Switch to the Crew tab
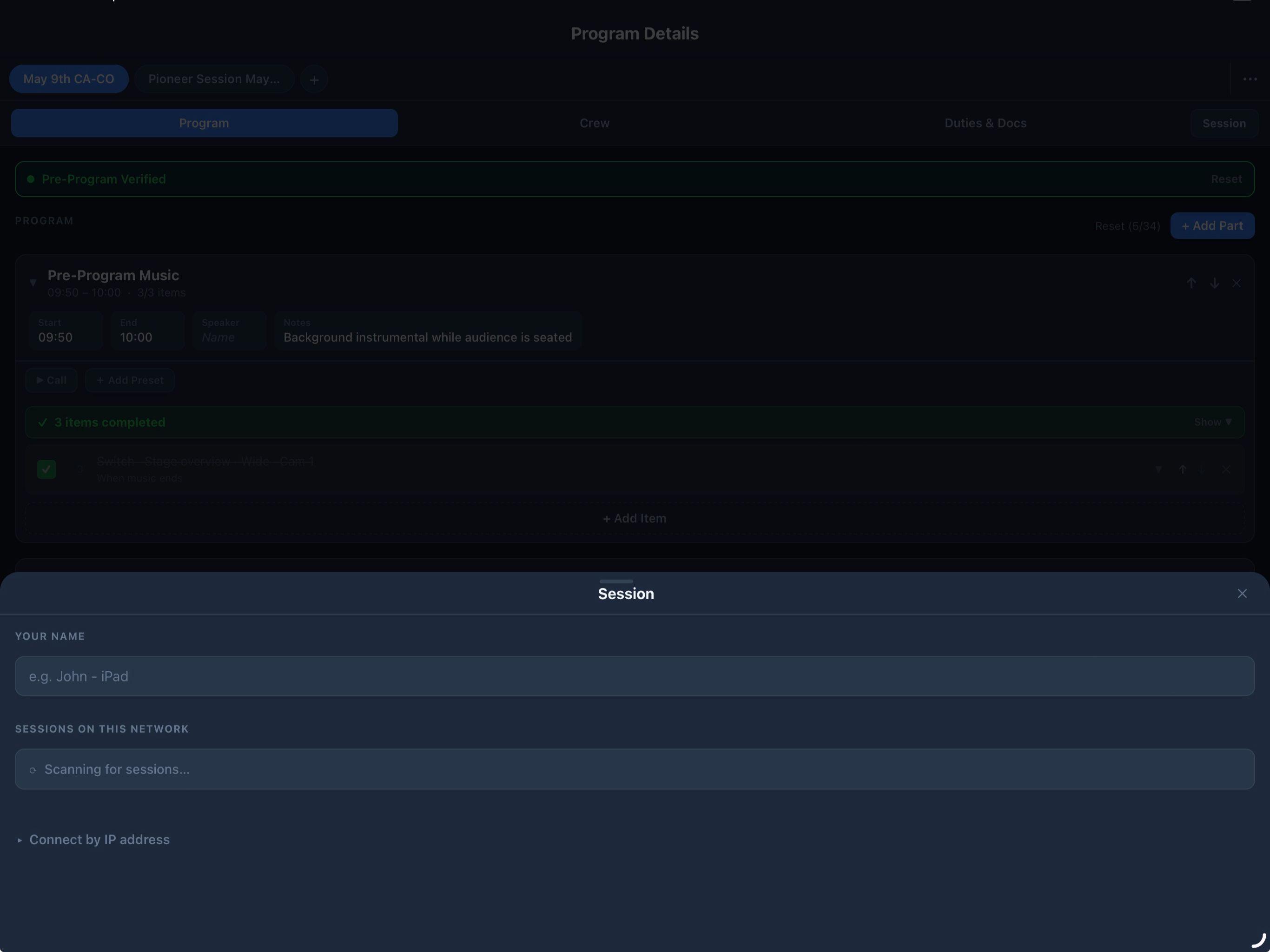1270x952 pixels. (594, 123)
